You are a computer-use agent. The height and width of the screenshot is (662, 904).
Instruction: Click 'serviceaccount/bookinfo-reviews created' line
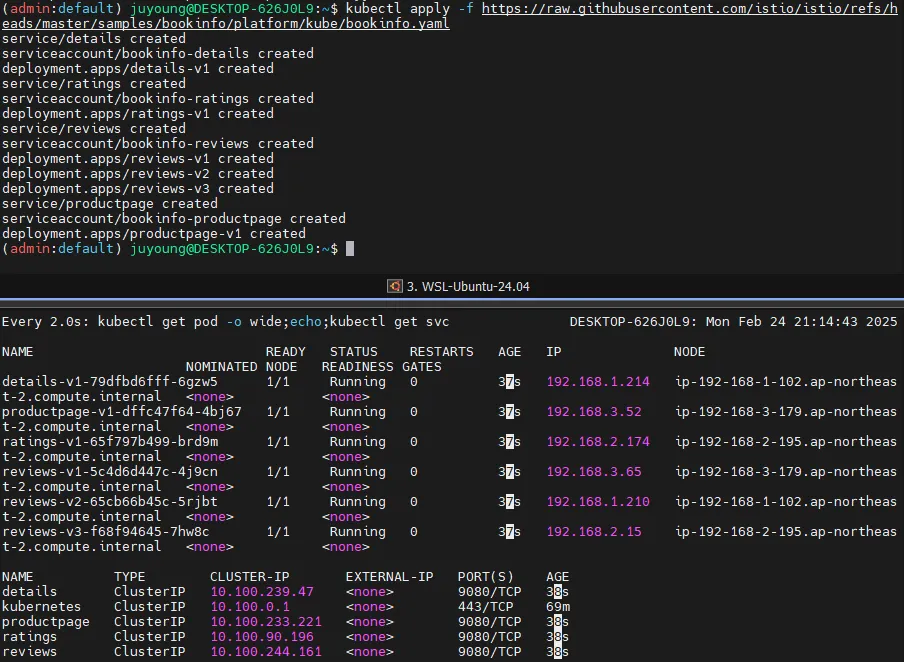[x=158, y=144]
